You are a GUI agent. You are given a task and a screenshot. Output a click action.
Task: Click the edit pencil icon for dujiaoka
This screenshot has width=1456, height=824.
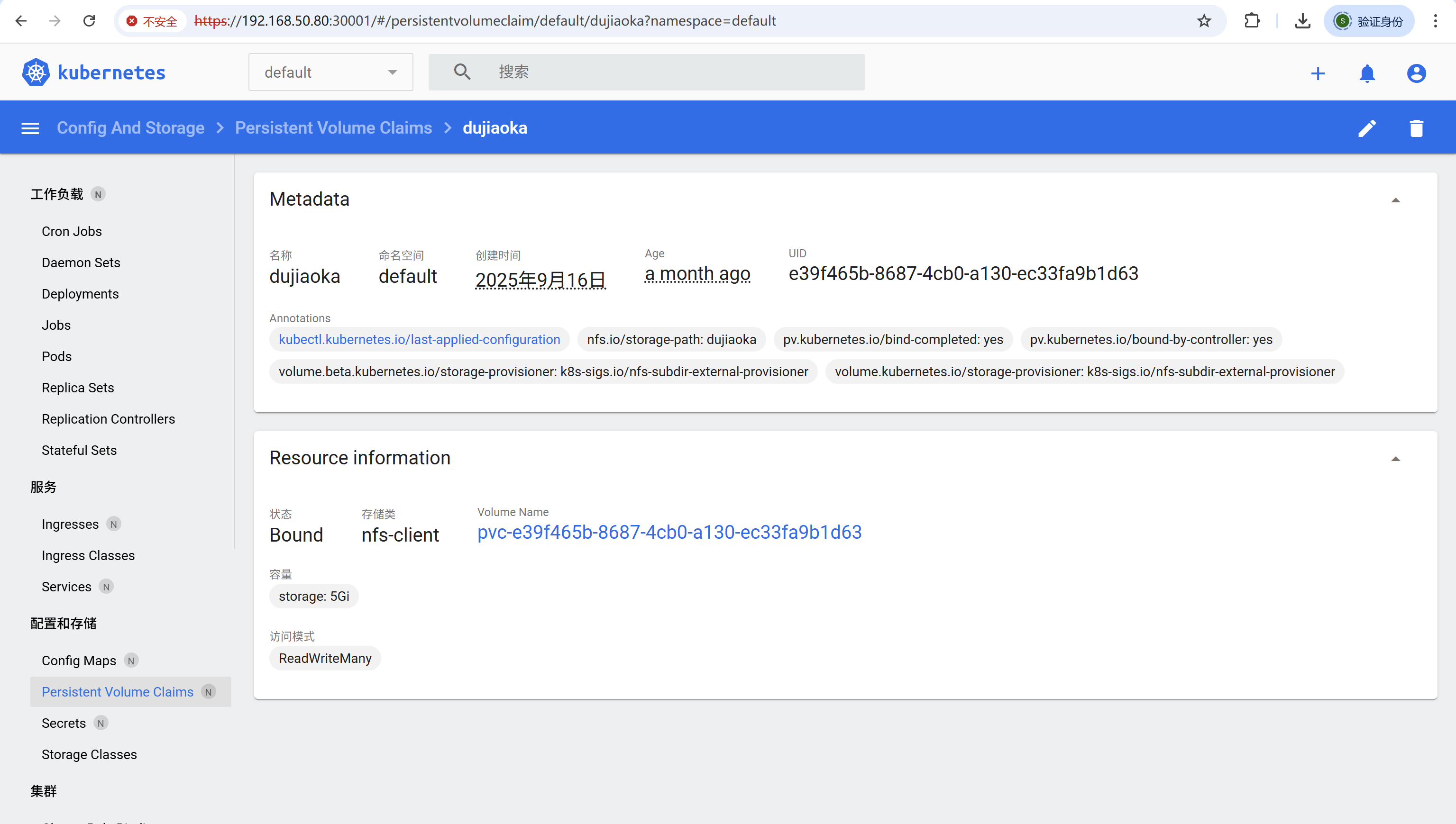(x=1366, y=128)
